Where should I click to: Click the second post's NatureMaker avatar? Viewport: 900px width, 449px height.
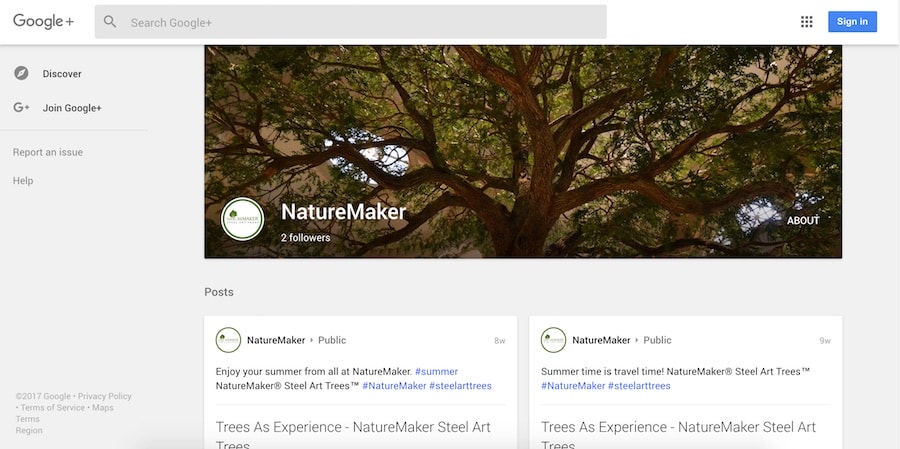(x=553, y=340)
